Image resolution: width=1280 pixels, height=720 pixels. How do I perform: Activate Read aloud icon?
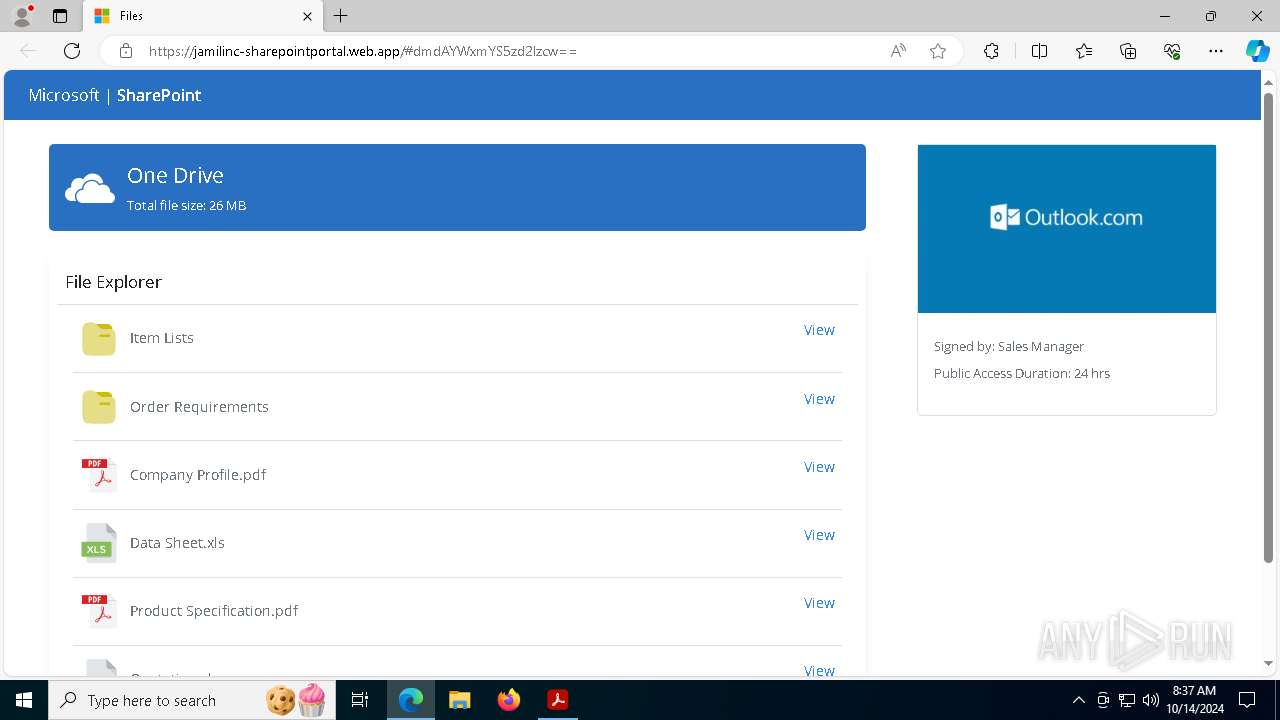coord(898,51)
